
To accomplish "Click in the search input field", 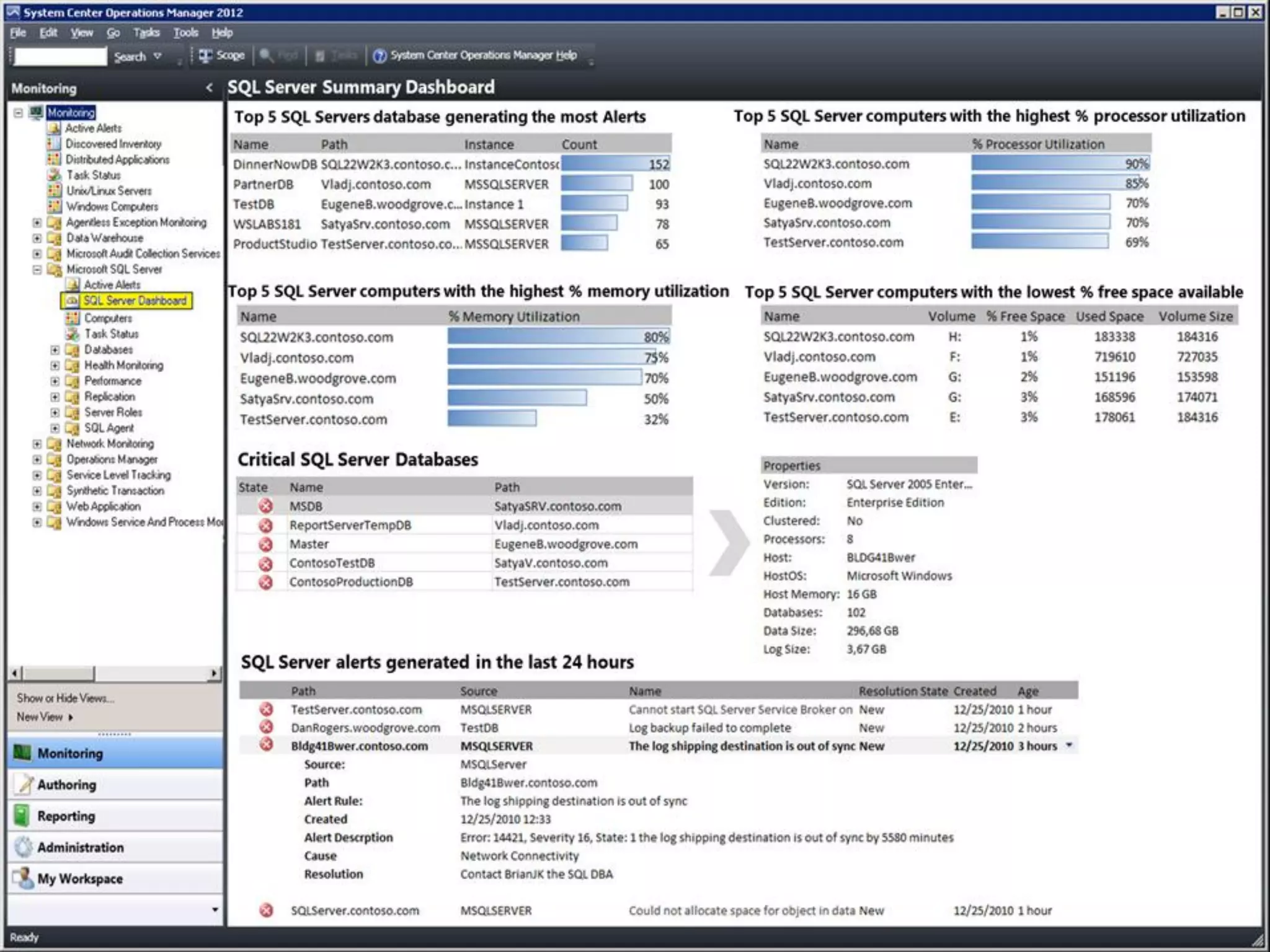I will coord(60,56).
